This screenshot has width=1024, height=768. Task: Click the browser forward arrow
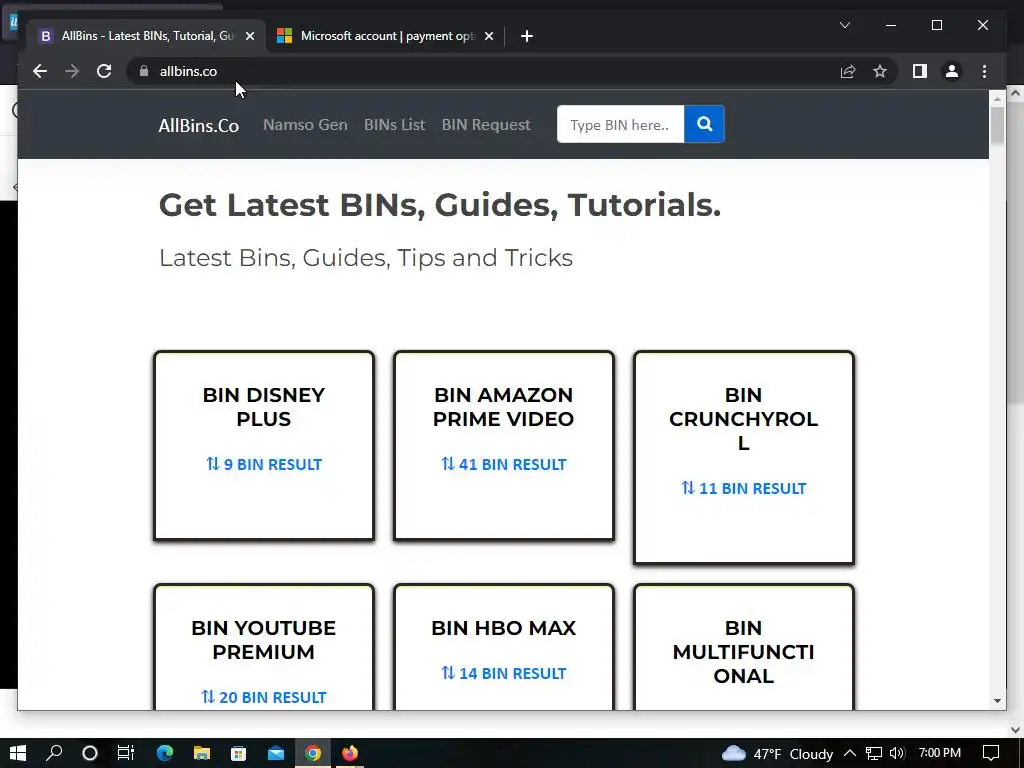[x=72, y=71]
